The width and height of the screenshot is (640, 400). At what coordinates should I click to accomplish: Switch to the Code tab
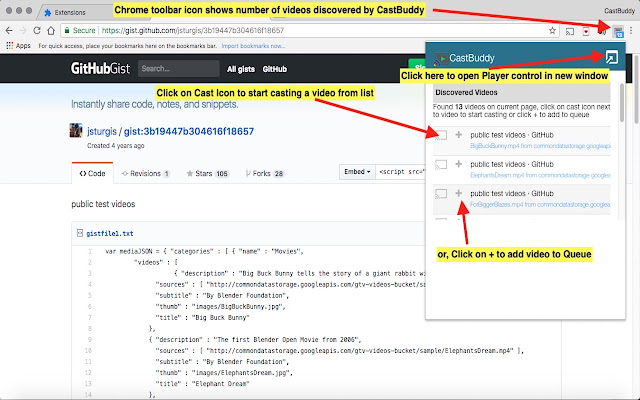pos(92,173)
